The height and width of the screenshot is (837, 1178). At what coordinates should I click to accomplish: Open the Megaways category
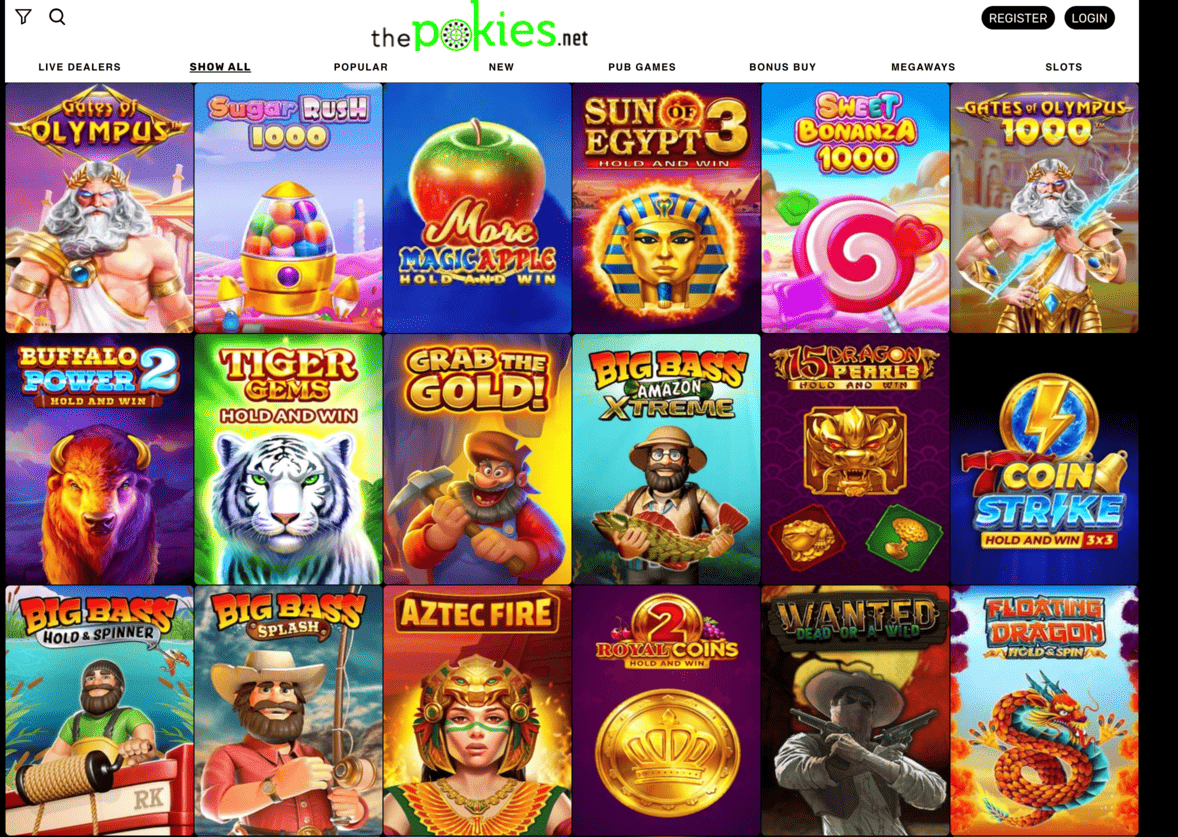923,67
